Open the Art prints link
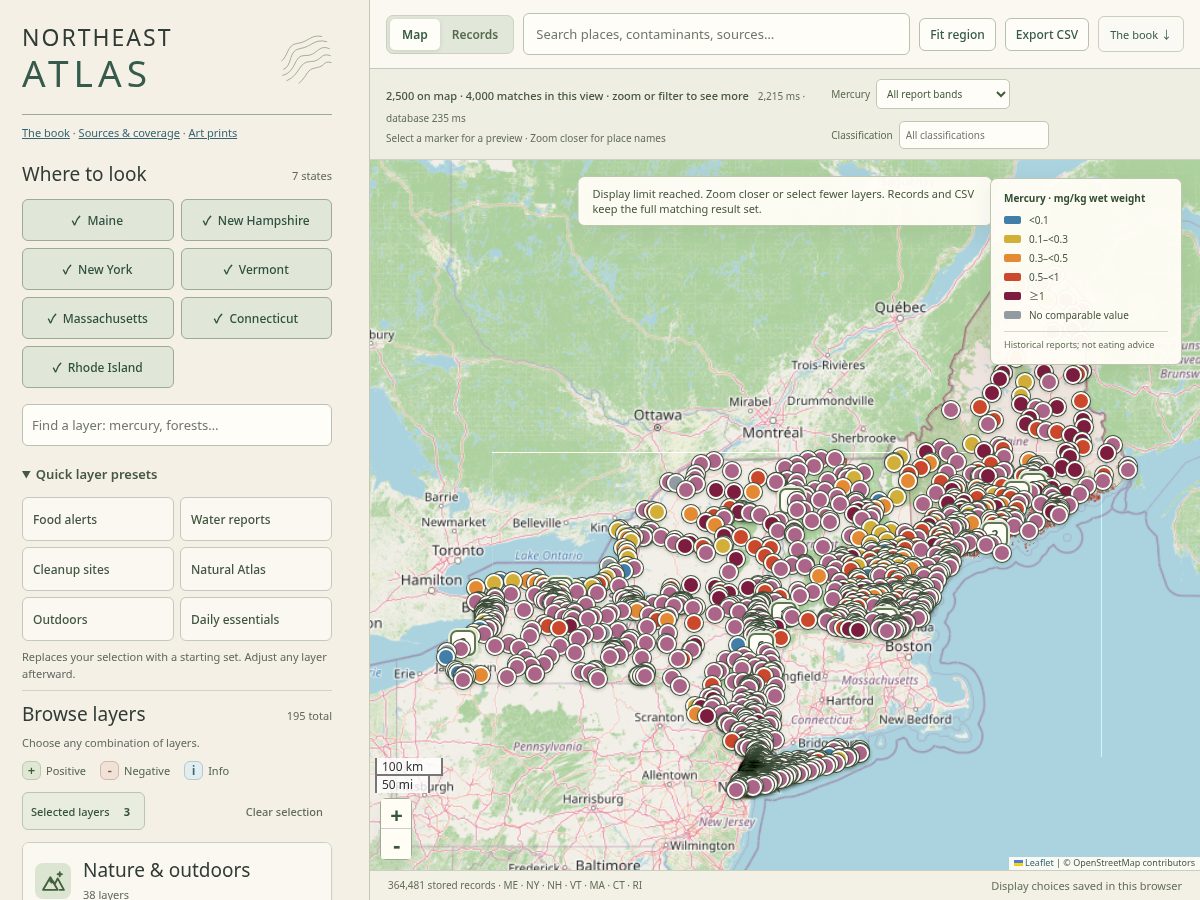Viewport: 1200px width, 900px height. pyautogui.click(x=213, y=133)
